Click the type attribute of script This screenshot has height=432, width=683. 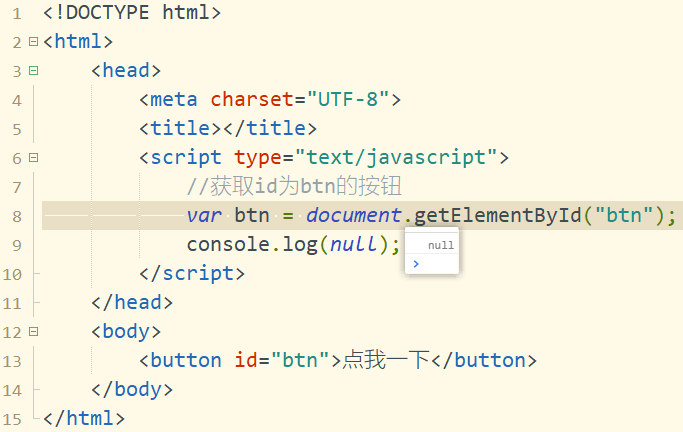pos(258,157)
